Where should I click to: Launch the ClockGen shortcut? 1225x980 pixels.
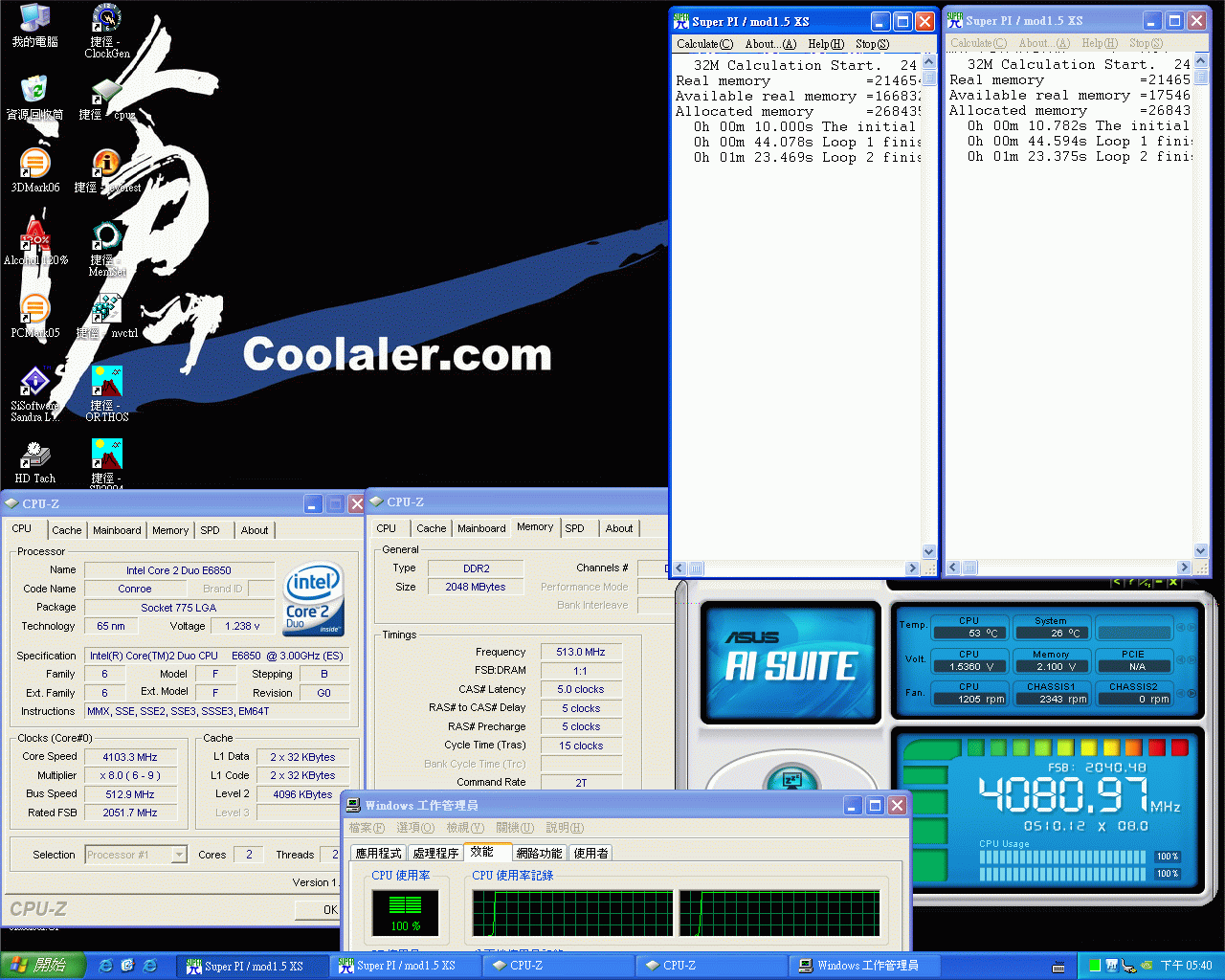[x=107, y=32]
